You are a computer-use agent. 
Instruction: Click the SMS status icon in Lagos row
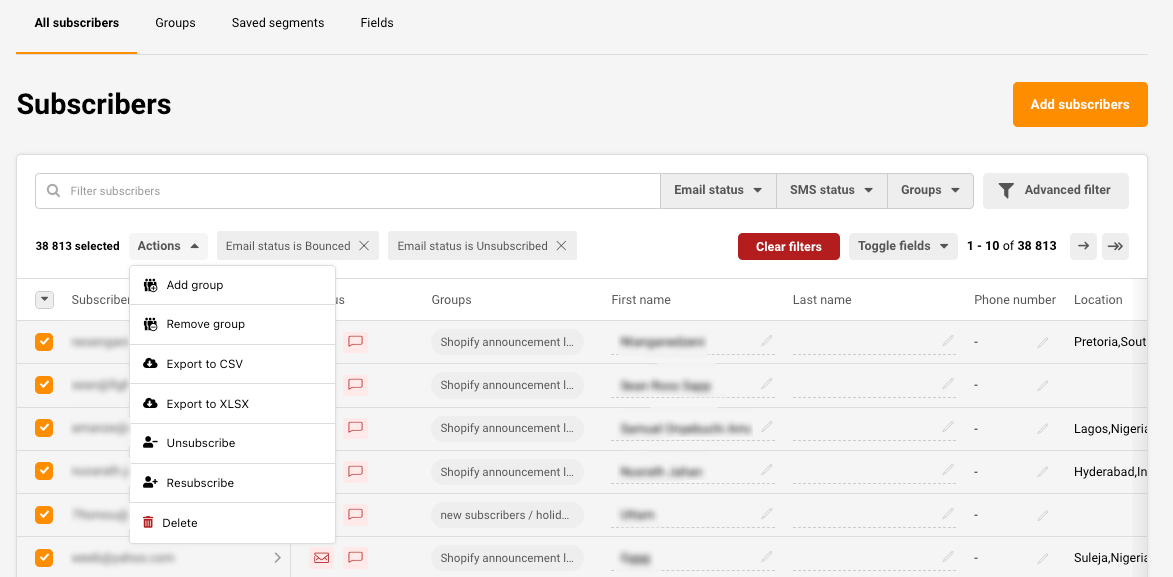point(355,428)
